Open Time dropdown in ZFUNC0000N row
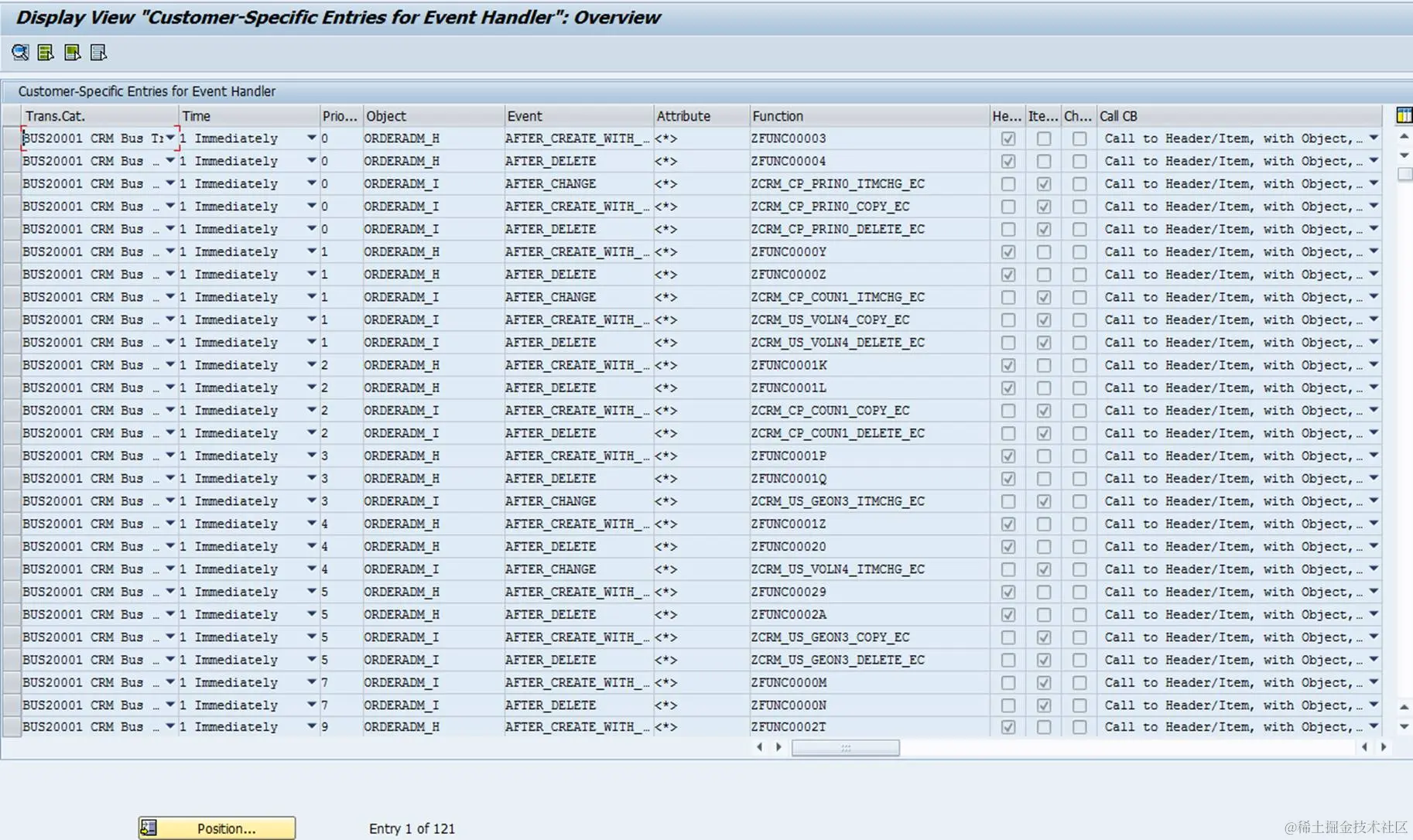The width and height of the screenshot is (1413, 840). [x=311, y=705]
